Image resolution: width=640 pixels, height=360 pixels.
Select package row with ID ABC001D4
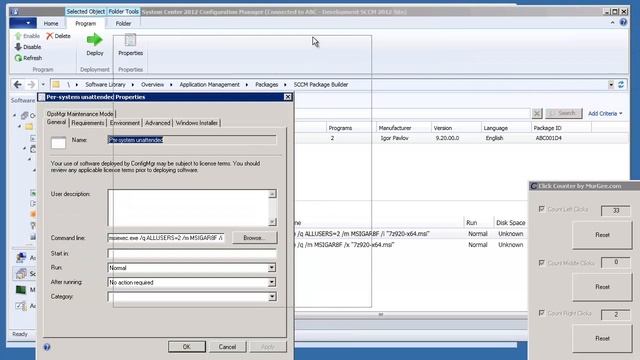(461, 138)
